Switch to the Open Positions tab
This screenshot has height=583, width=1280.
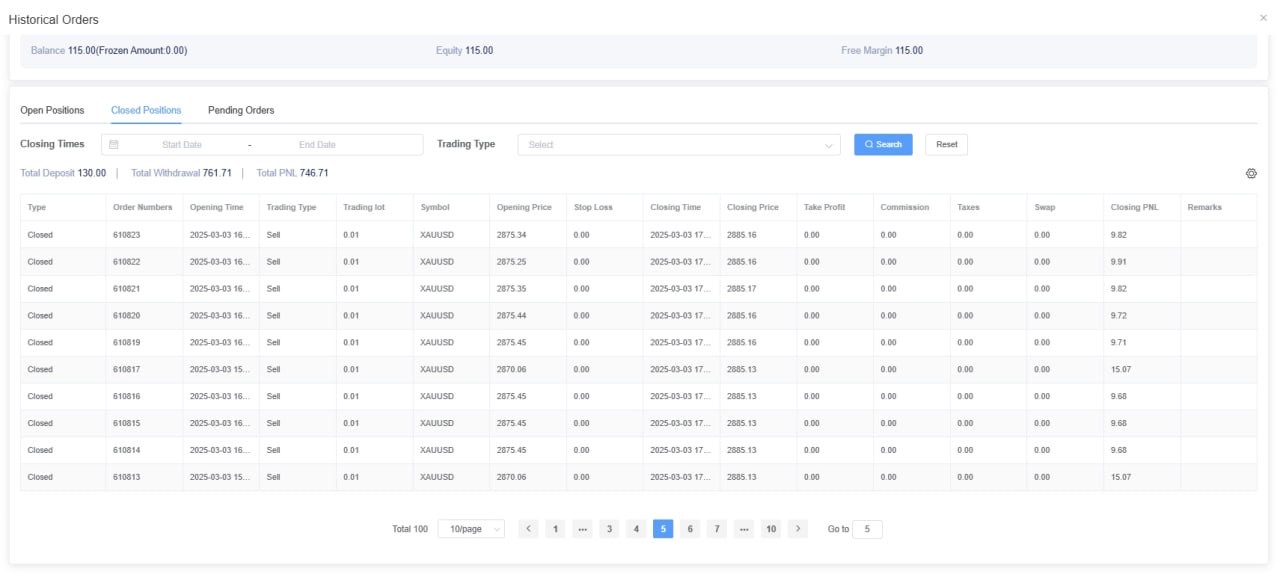tap(52, 110)
